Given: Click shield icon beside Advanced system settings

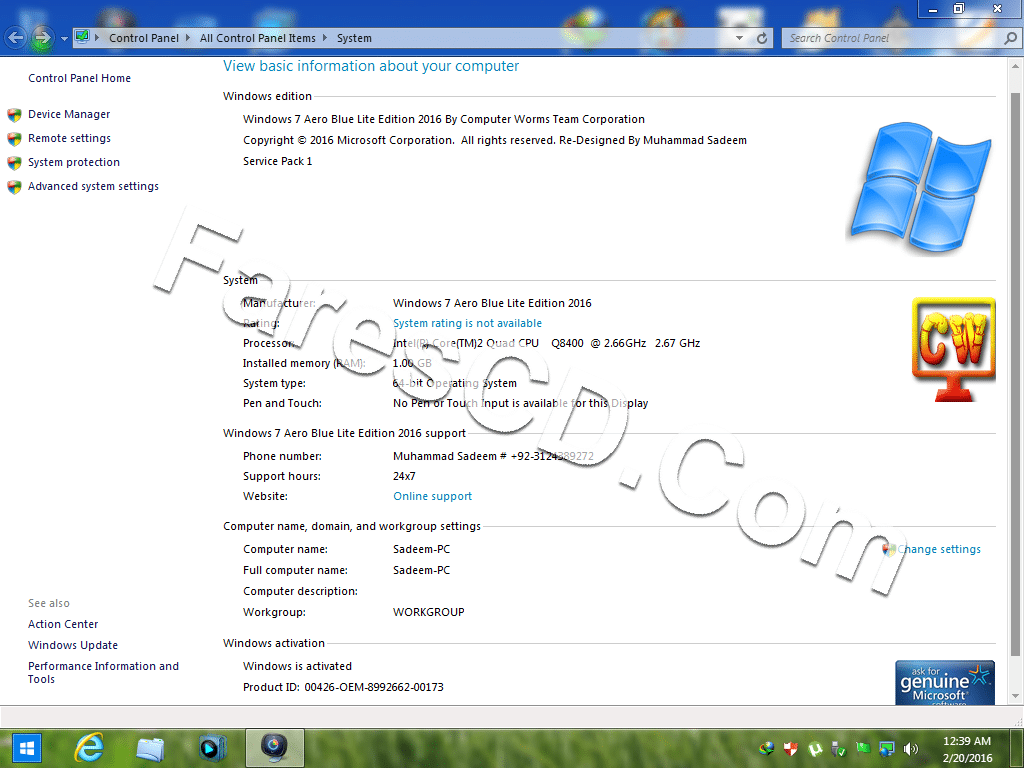Looking at the screenshot, I should coord(14,187).
